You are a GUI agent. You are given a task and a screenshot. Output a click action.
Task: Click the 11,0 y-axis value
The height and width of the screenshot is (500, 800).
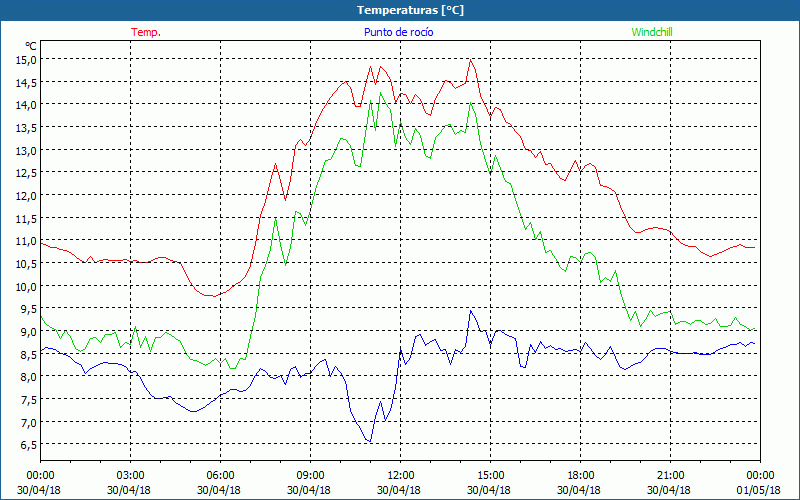coord(26,241)
